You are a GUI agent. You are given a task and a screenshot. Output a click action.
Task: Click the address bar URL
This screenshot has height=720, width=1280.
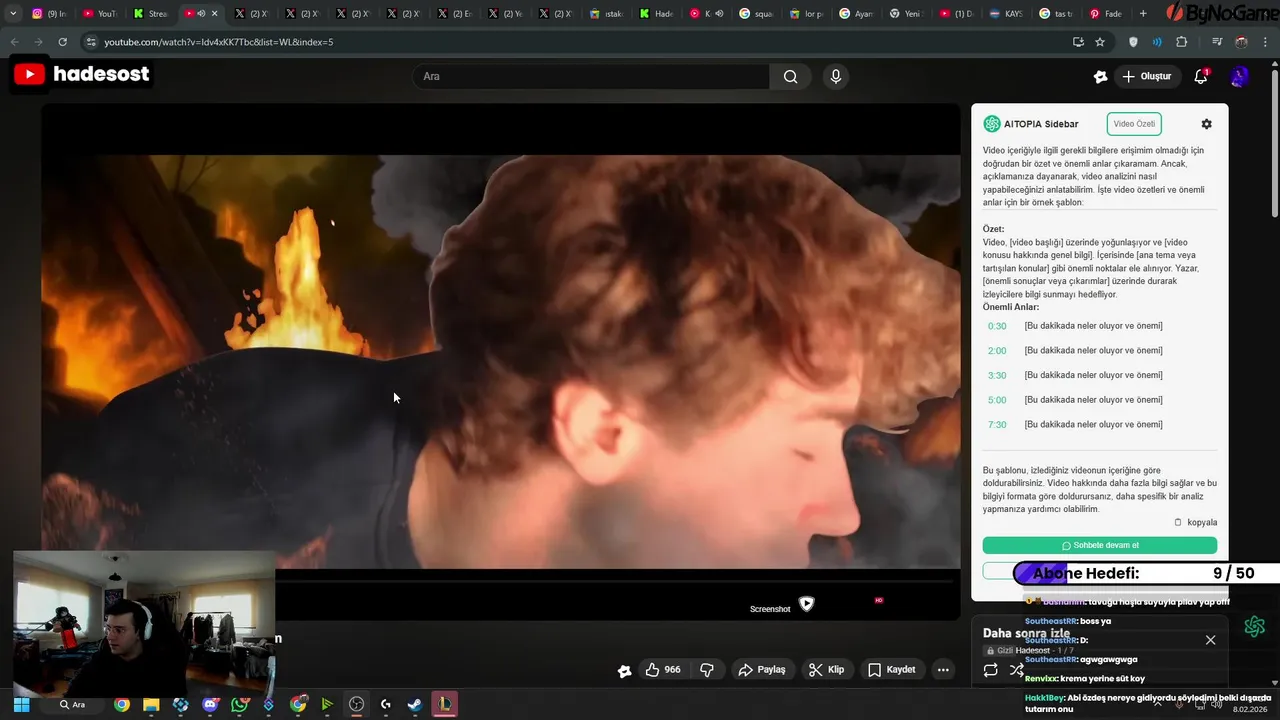(219, 42)
